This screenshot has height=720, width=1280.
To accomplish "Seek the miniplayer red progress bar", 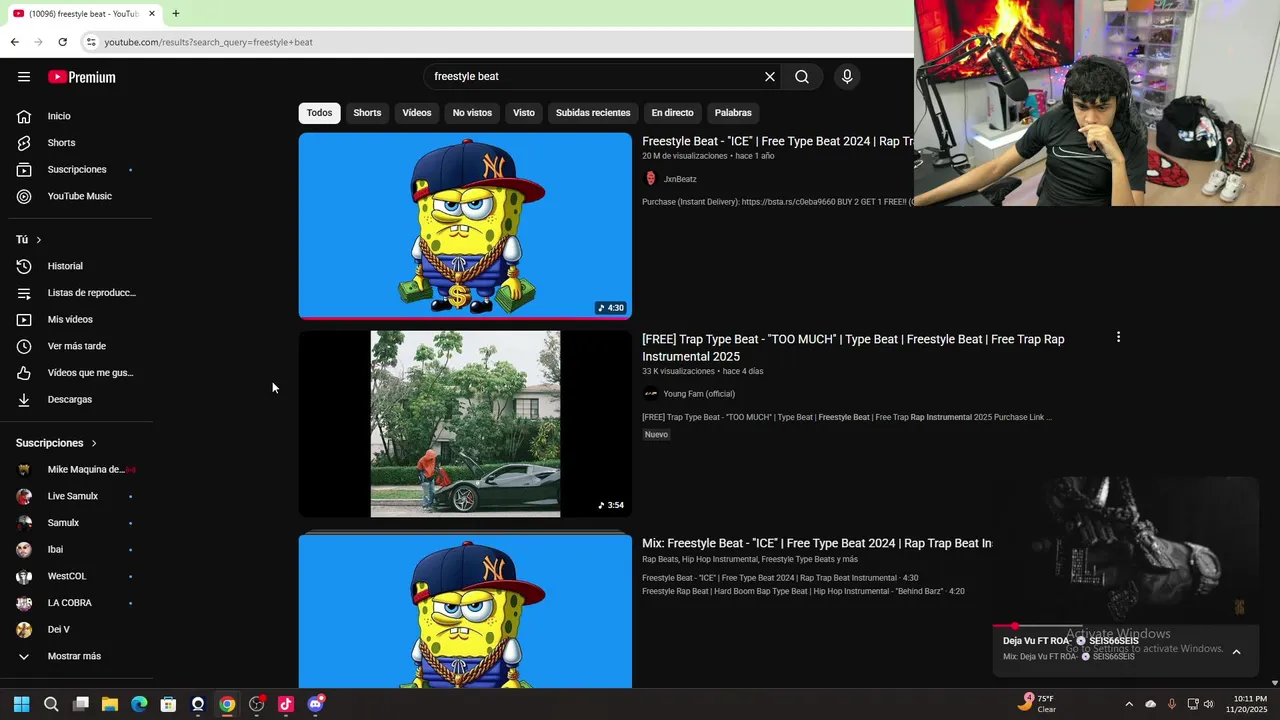I will click(1125, 626).
